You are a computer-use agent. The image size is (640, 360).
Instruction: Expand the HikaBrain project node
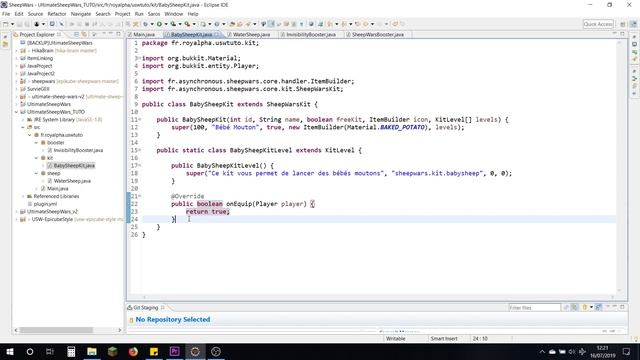pos(17,51)
